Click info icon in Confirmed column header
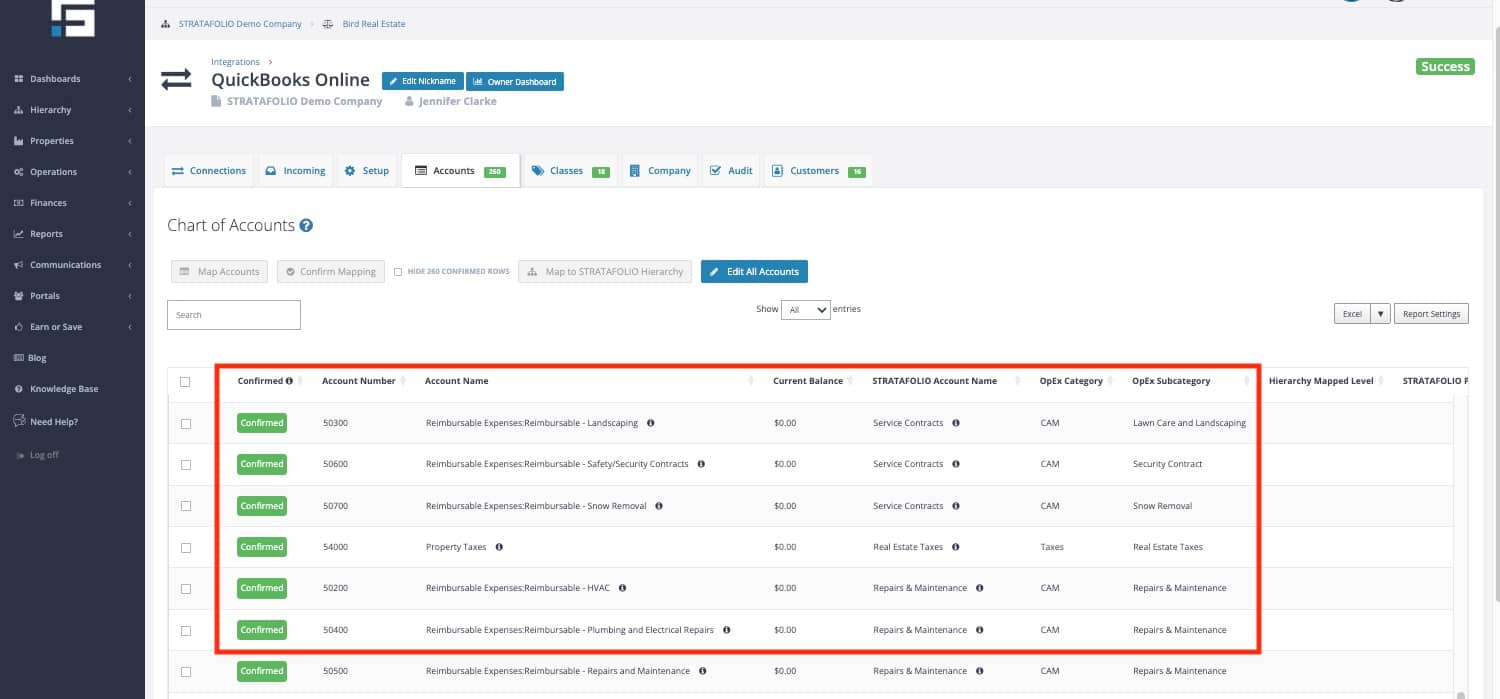The height and width of the screenshot is (699, 1500). [289, 381]
